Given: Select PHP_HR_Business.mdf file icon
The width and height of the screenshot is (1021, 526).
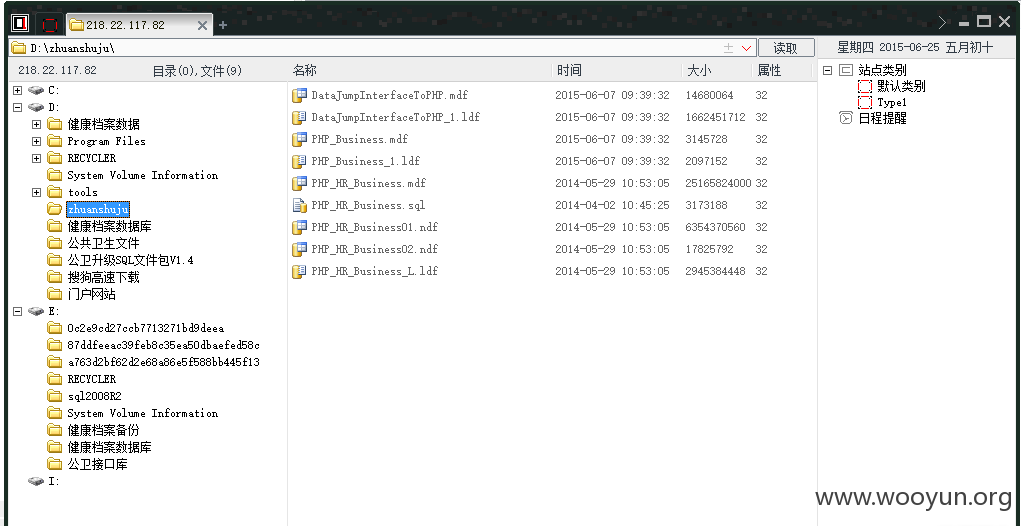Looking at the screenshot, I should click(x=299, y=184).
